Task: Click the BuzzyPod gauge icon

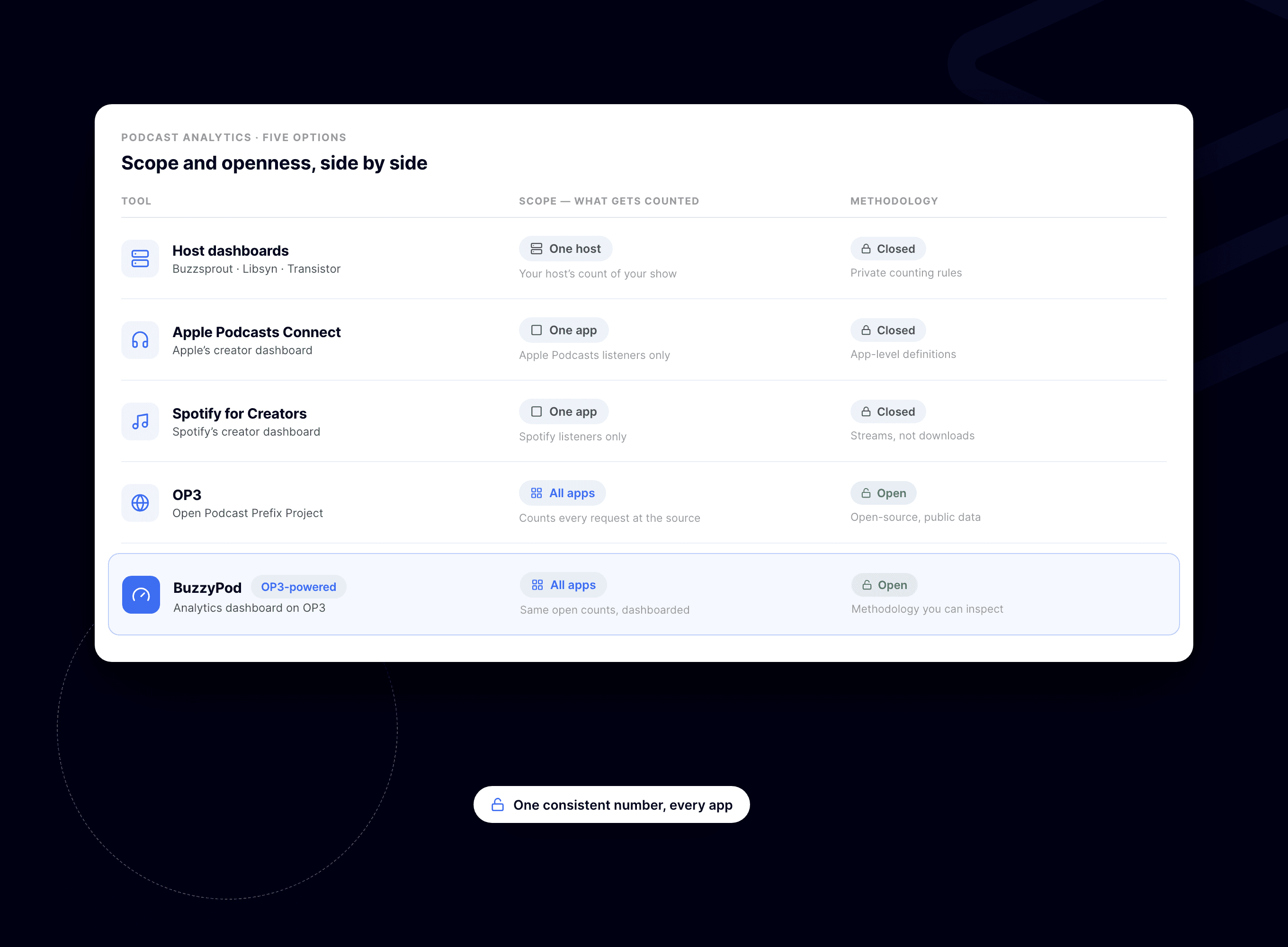Action: (x=141, y=595)
